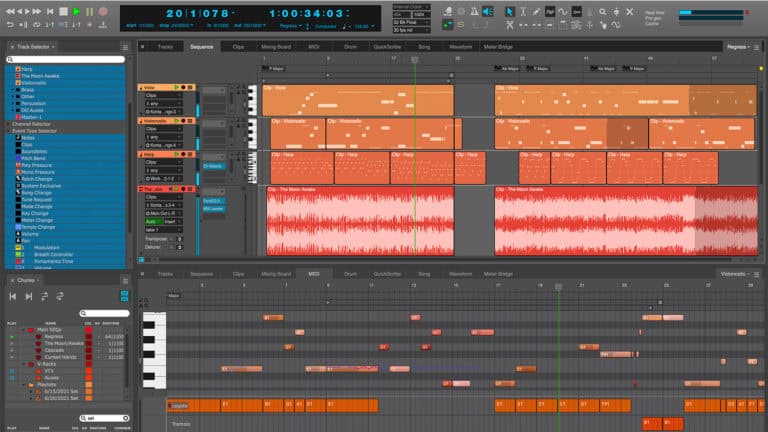The image size is (768, 432).
Task: Click the Main SEQs color swatch
Action: [x=89, y=330]
